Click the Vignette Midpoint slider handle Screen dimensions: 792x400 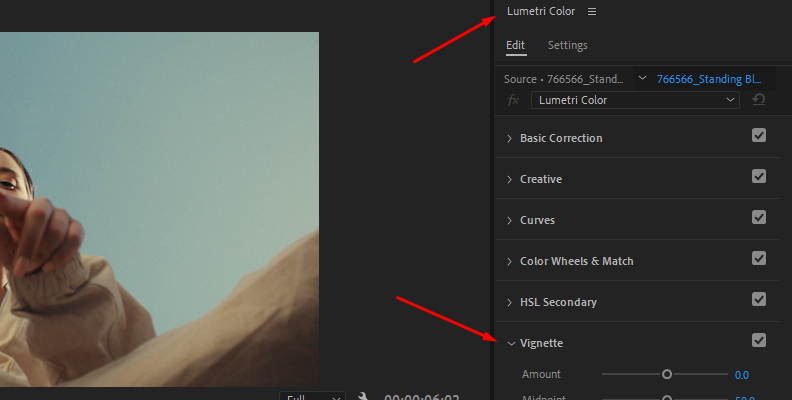point(667,398)
